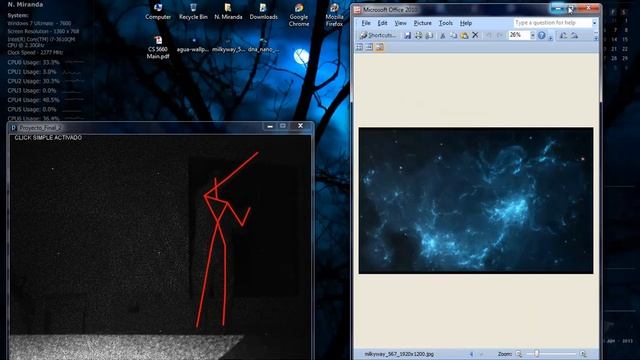Screen dimensions: 640x360
Task: Launch Google Chrome from desktop
Action: pos(299,15)
